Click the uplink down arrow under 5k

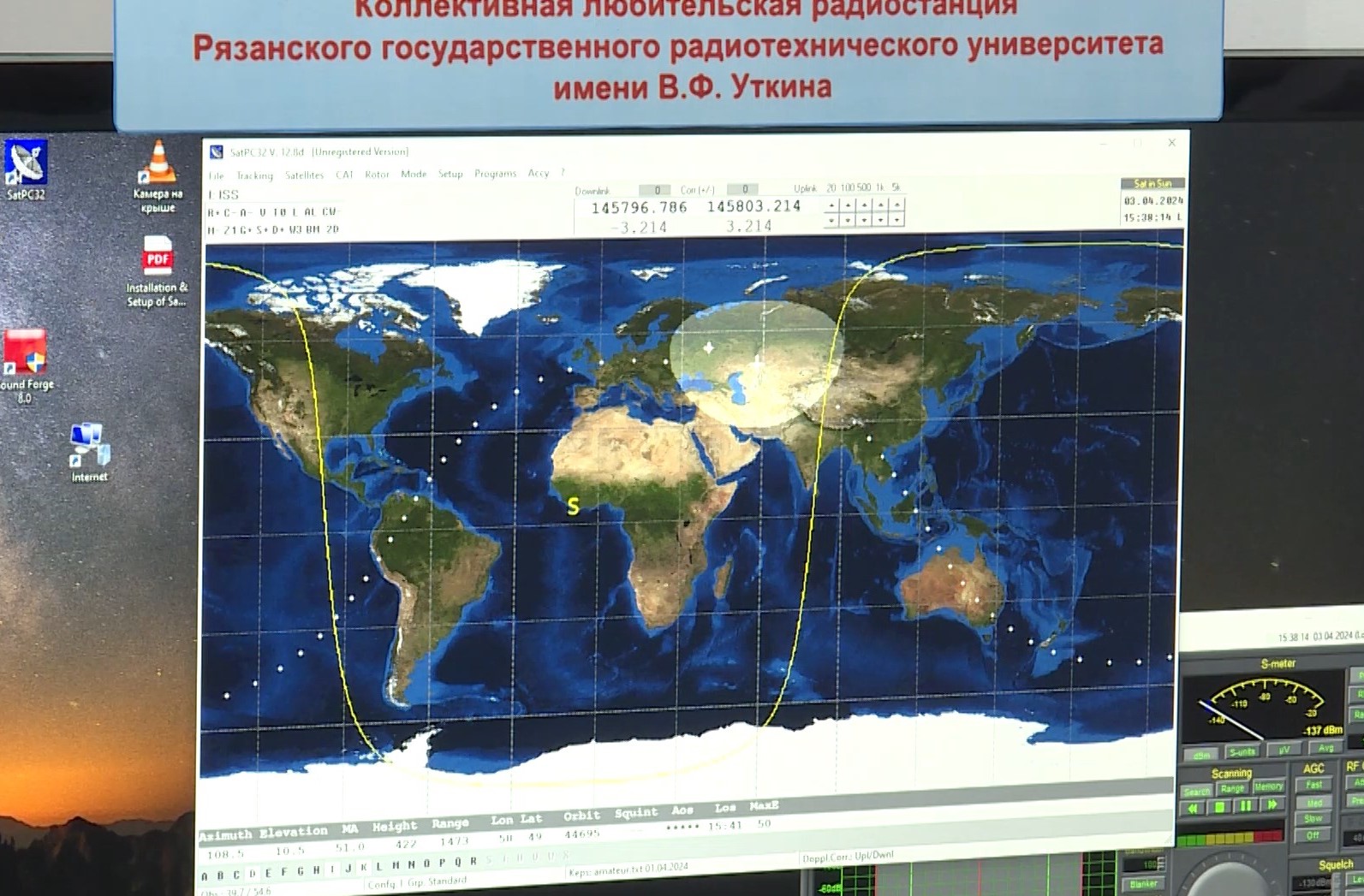click(896, 219)
